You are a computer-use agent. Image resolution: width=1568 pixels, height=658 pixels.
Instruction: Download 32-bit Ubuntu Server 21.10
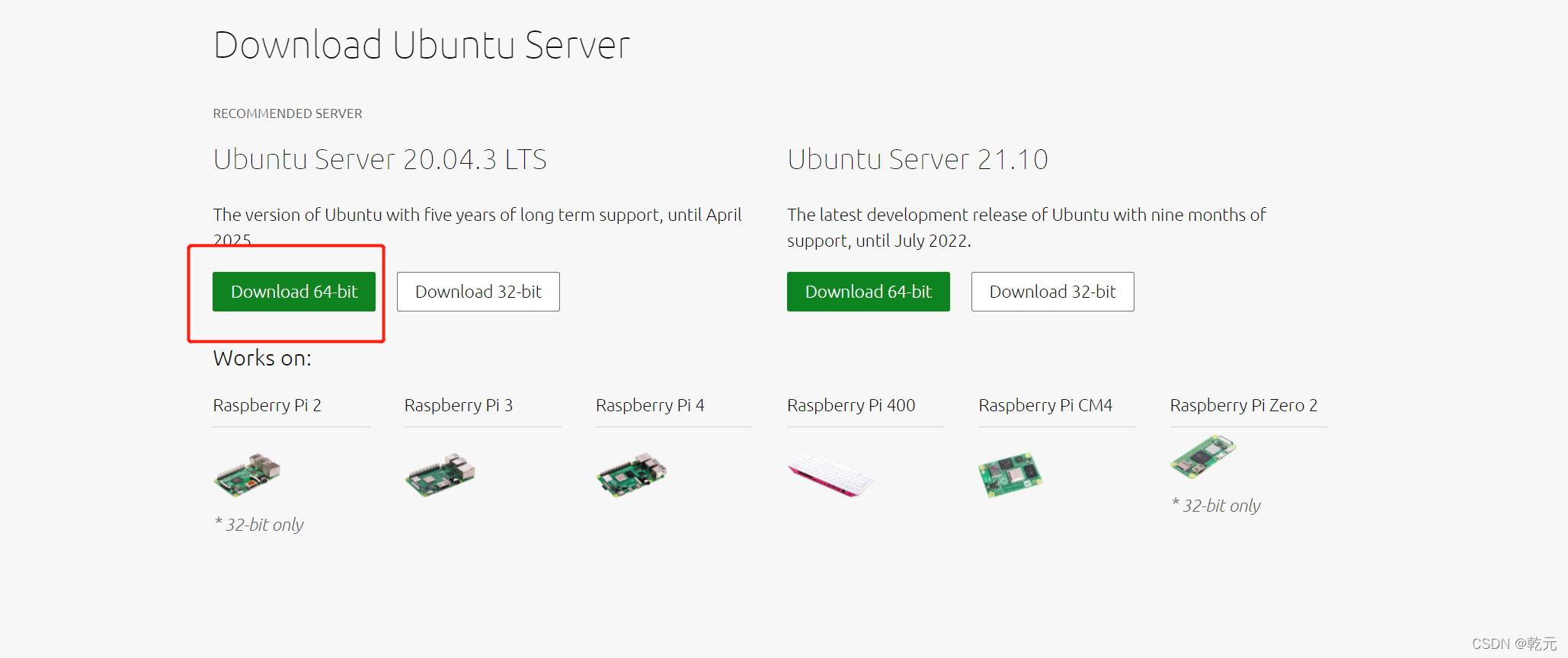[1053, 292]
